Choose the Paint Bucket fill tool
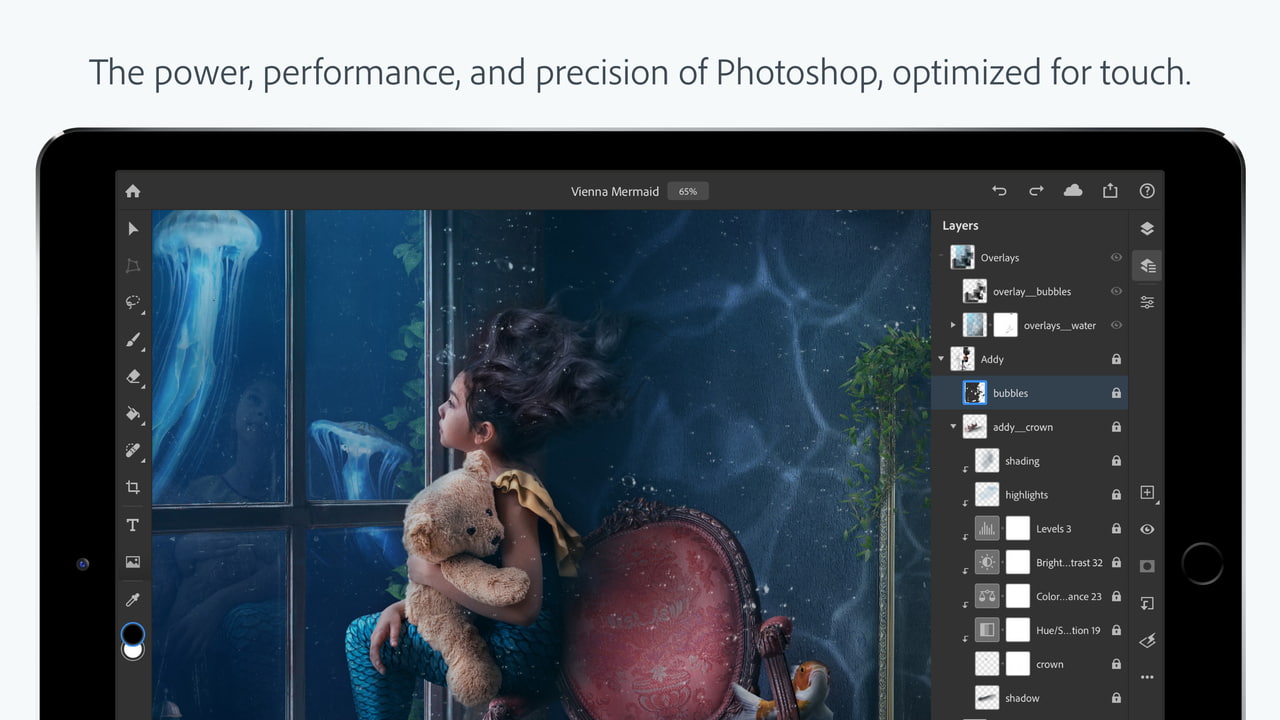The height and width of the screenshot is (720, 1280). (133, 414)
